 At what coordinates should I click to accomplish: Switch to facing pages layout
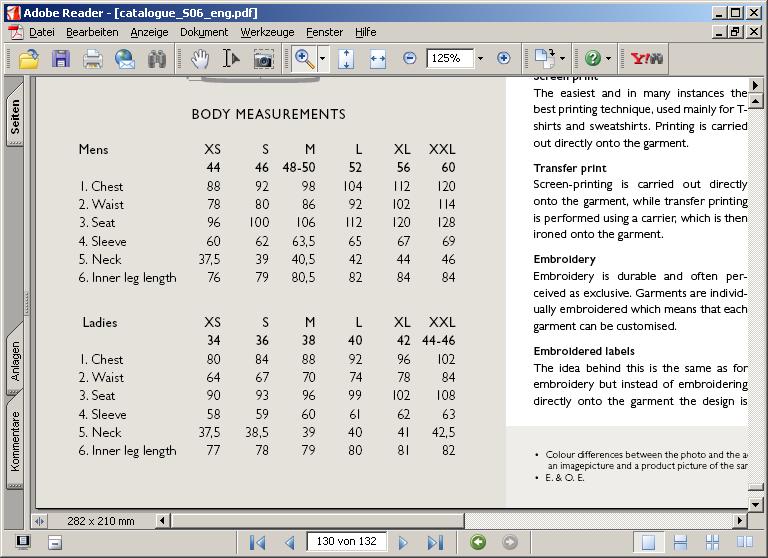744,542
